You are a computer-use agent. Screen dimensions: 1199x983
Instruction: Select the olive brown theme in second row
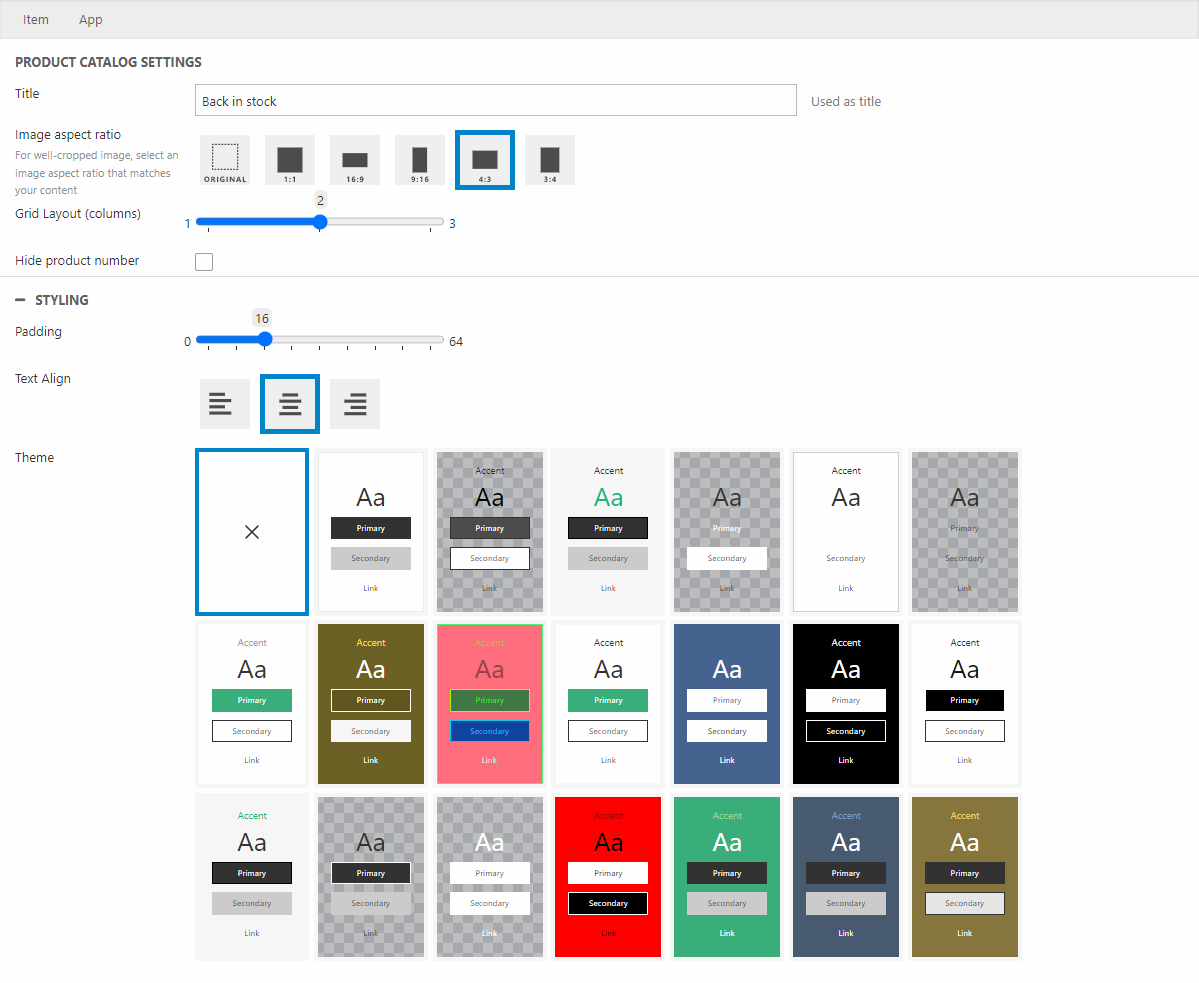coord(371,704)
